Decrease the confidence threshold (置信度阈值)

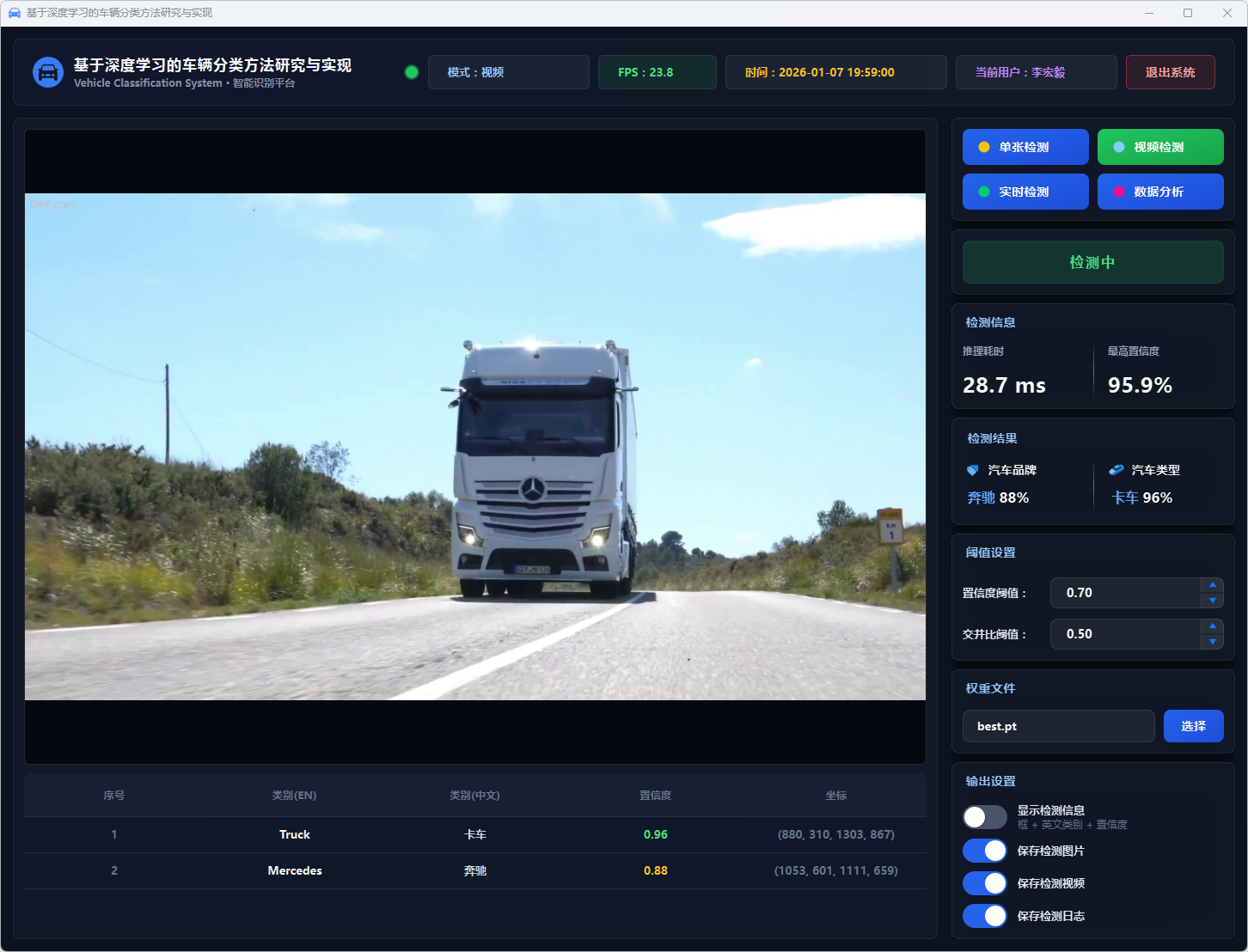click(x=1213, y=601)
